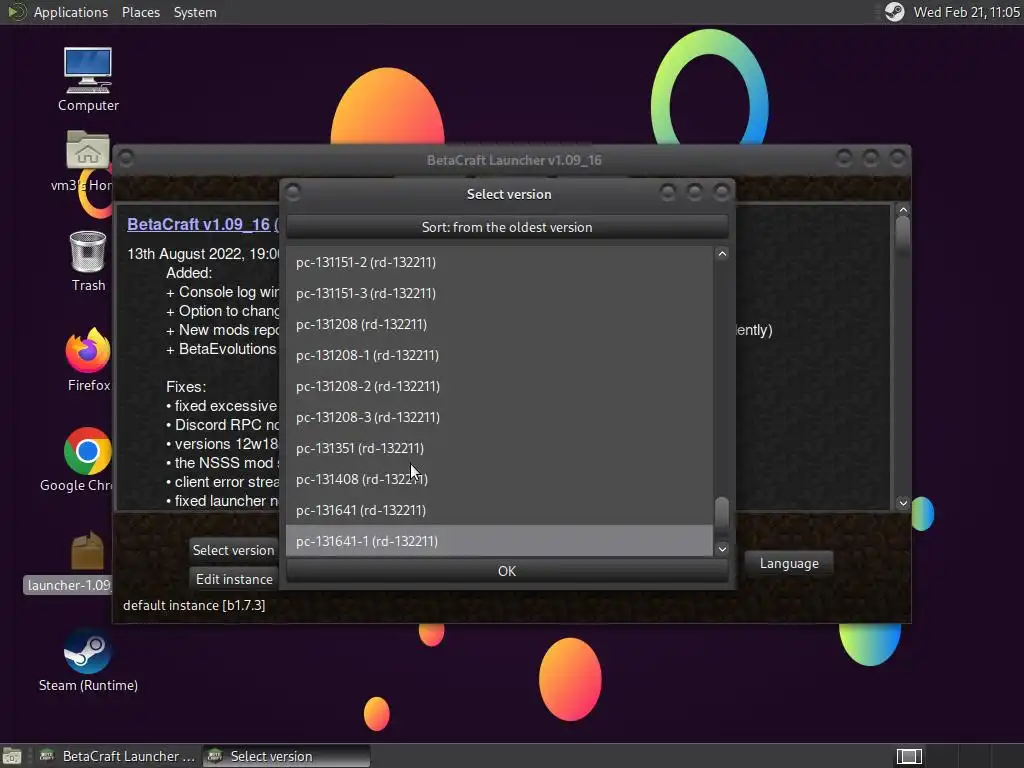
Task: Switch to BetaCraft Launcher taskbar entry
Action: pyautogui.click(x=118, y=756)
